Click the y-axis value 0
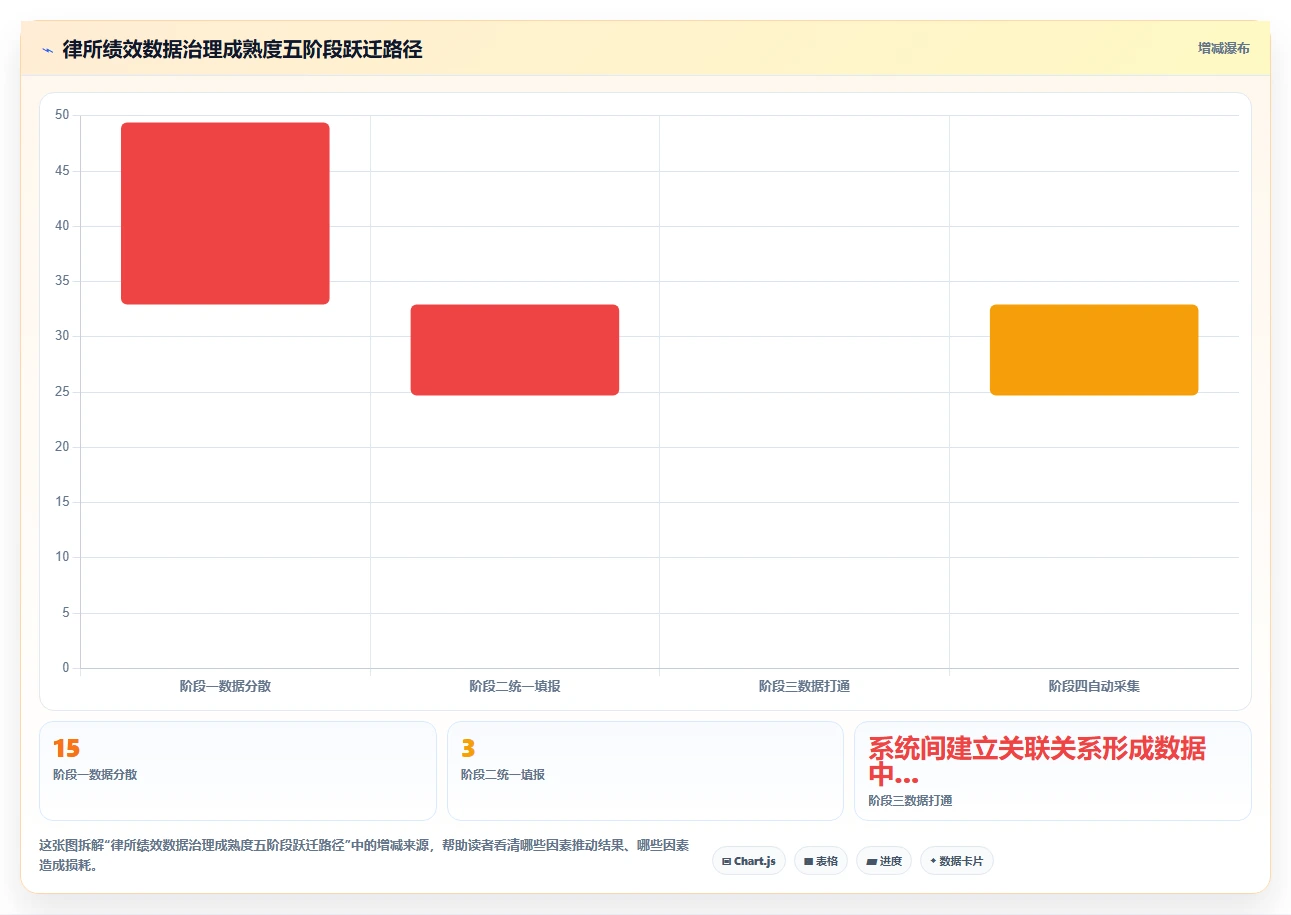This screenshot has height=915, width=1291. click(66, 668)
